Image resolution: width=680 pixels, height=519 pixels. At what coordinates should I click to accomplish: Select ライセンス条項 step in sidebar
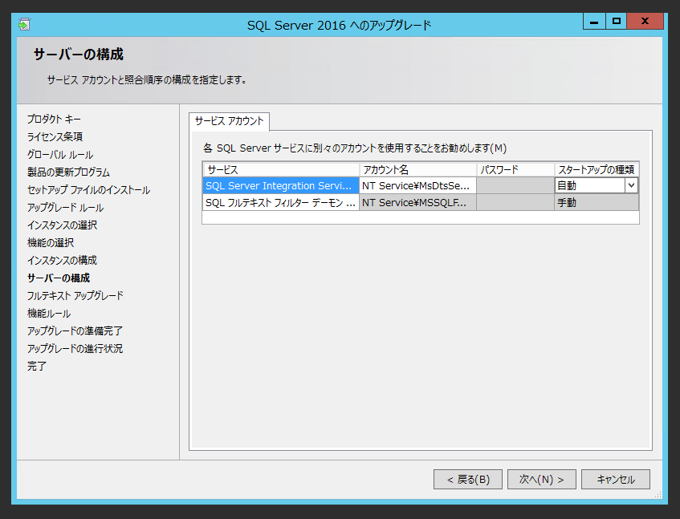click(55, 137)
